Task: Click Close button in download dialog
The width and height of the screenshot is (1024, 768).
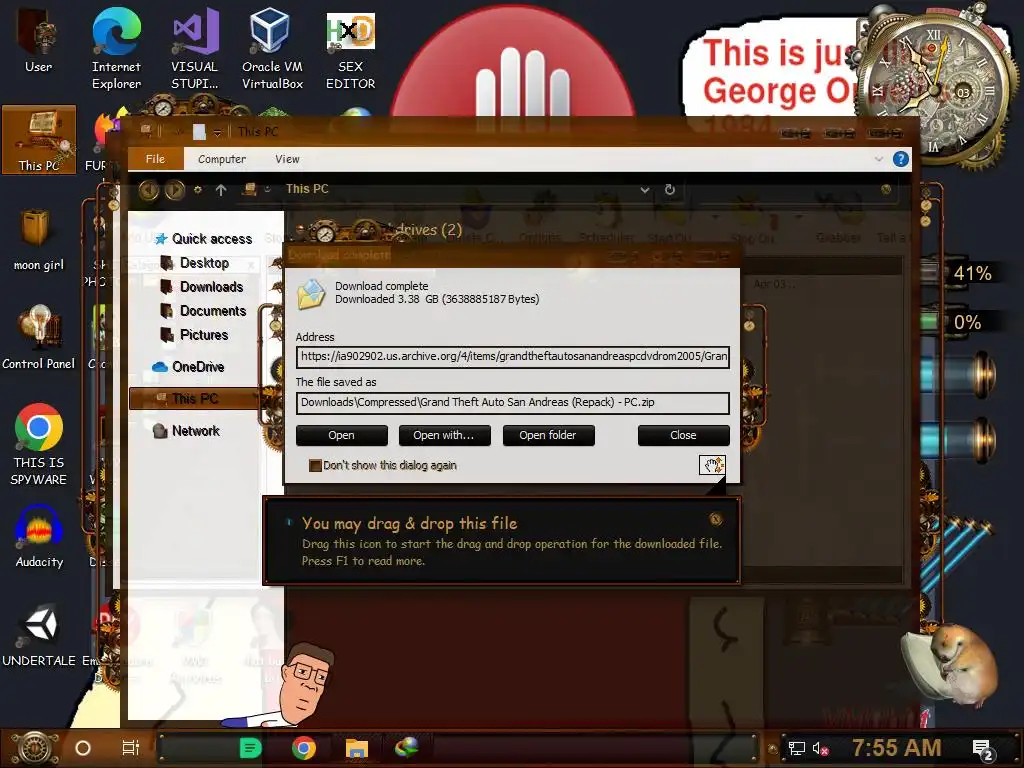Action: coord(683,436)
